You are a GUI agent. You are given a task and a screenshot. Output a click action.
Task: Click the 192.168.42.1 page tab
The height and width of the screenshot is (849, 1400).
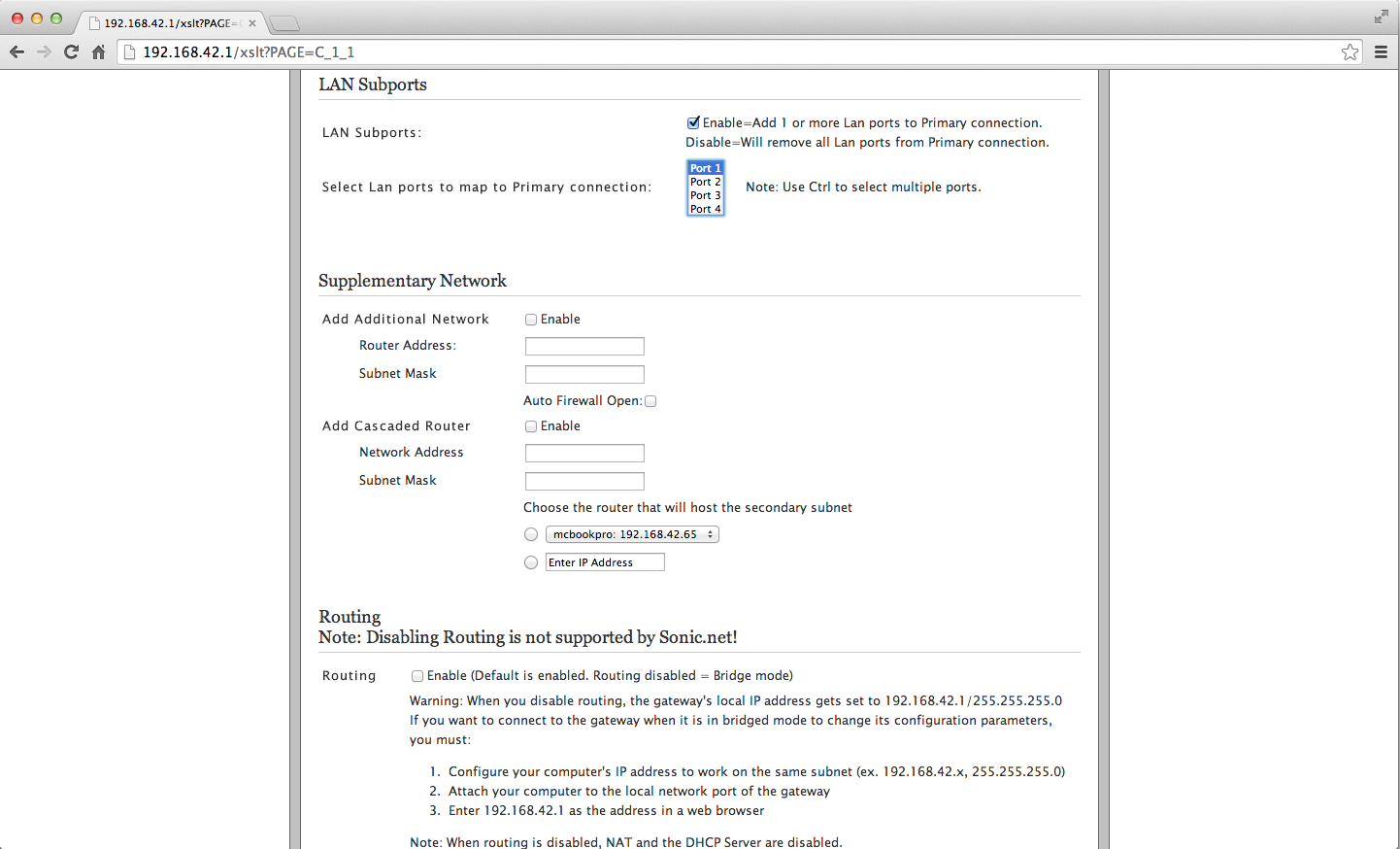167,23
